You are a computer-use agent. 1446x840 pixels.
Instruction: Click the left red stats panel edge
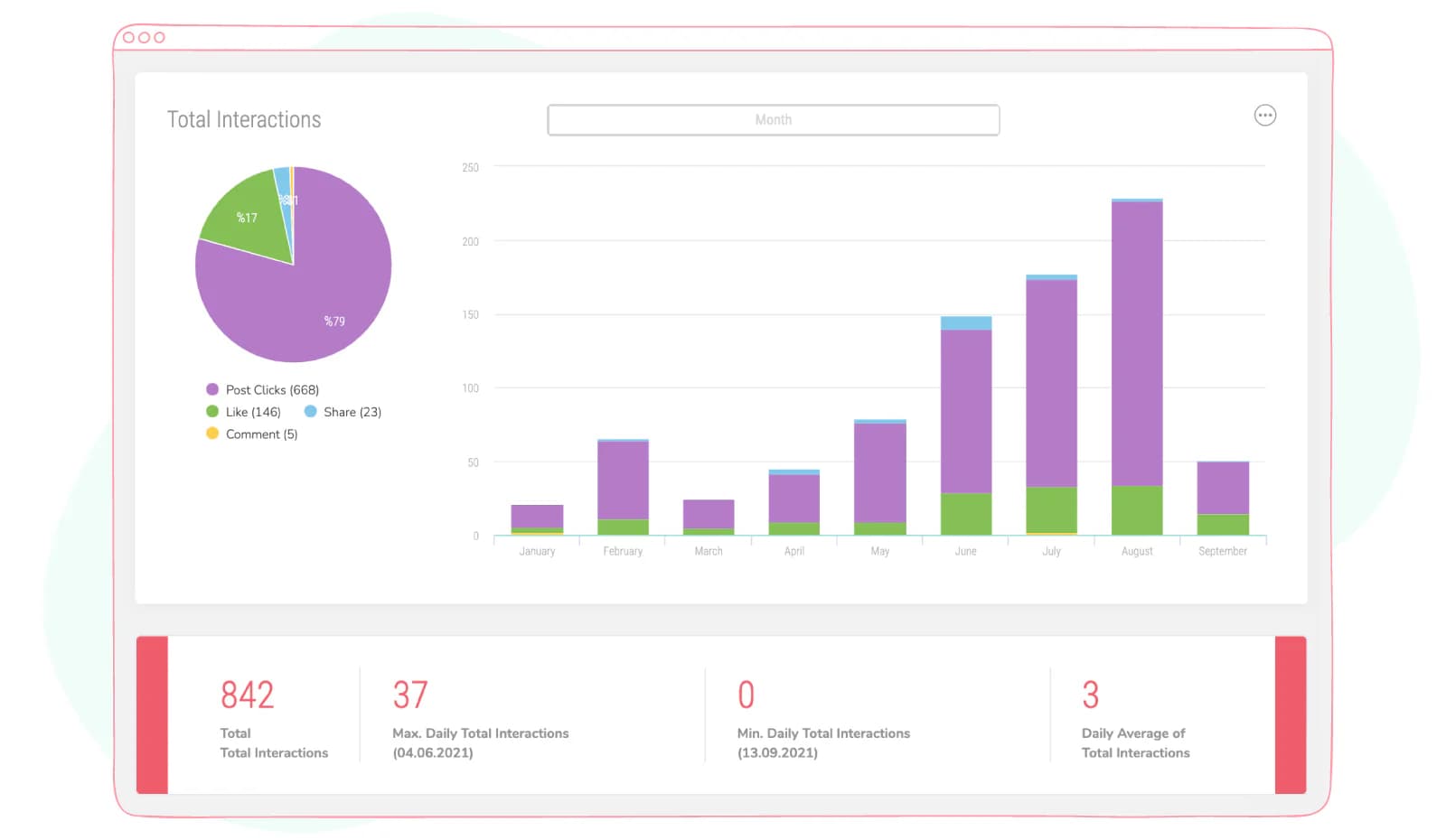(x=152, y=715)
